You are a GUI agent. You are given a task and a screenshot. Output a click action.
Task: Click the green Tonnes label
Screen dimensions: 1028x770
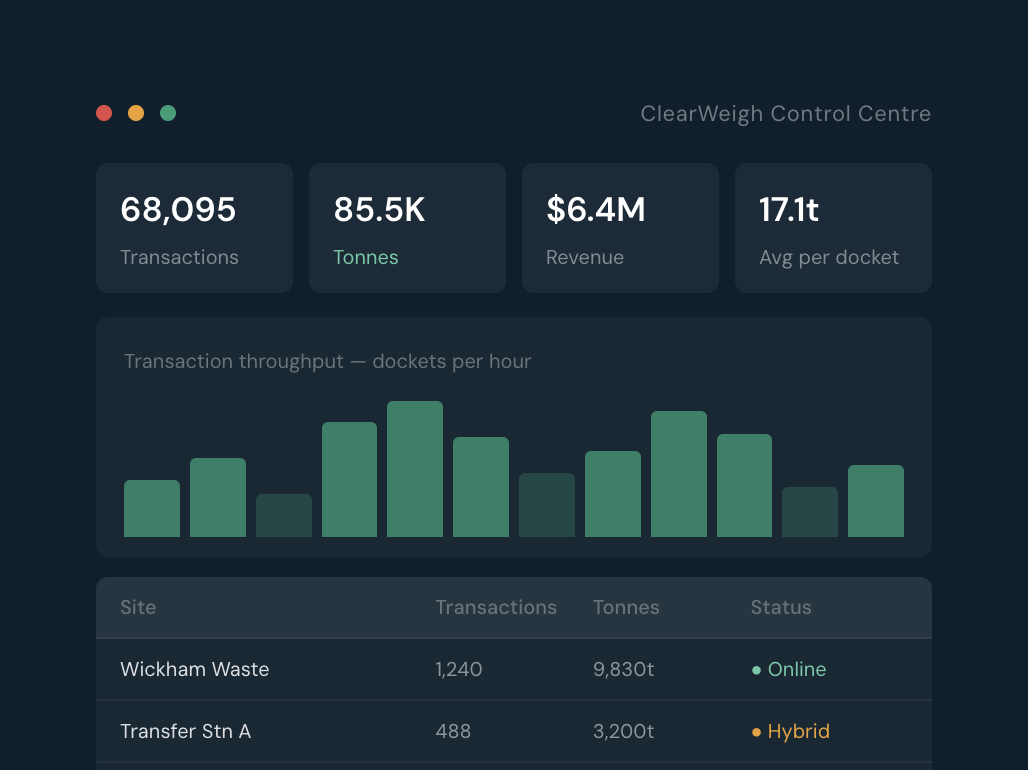tap(365, 257)
